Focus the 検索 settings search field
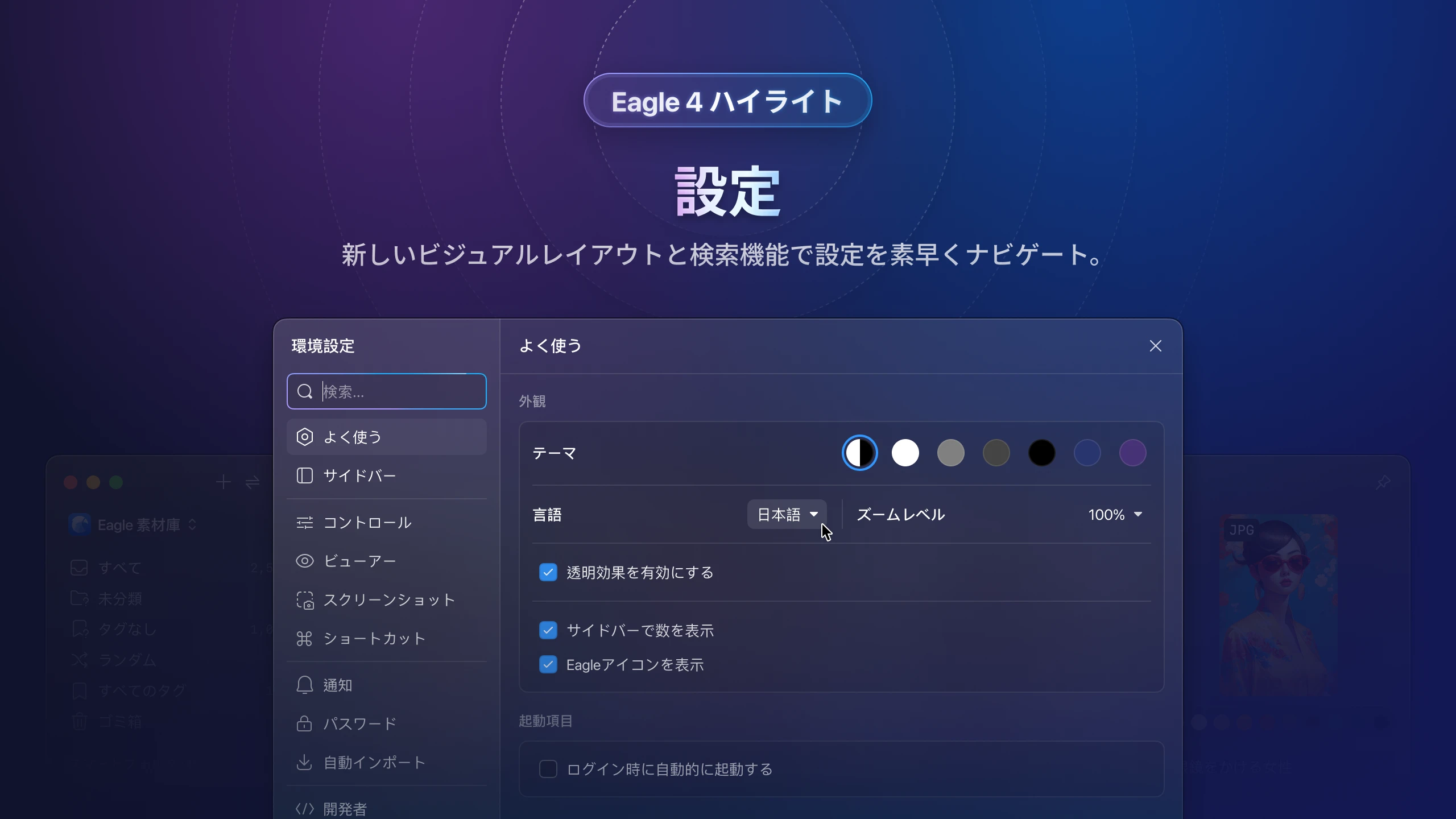The image size is (1456, 819). [398, 391]
